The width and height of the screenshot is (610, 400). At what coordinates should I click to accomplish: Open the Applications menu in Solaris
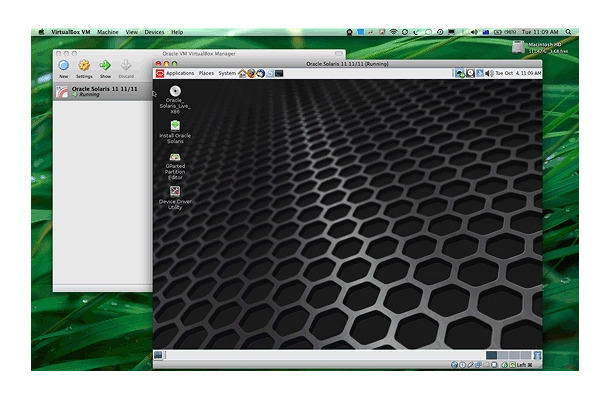pos(180,73)
